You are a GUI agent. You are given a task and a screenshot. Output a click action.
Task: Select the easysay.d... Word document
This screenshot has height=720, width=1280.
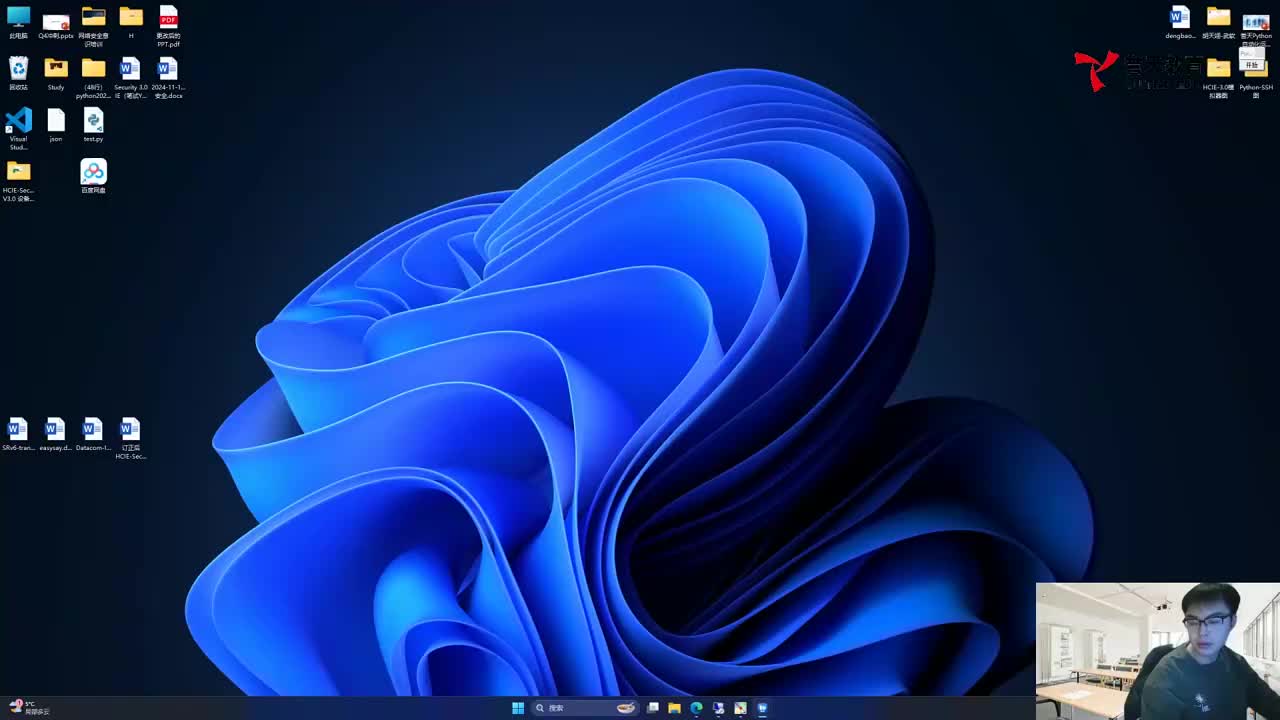[x=55, y=435]
